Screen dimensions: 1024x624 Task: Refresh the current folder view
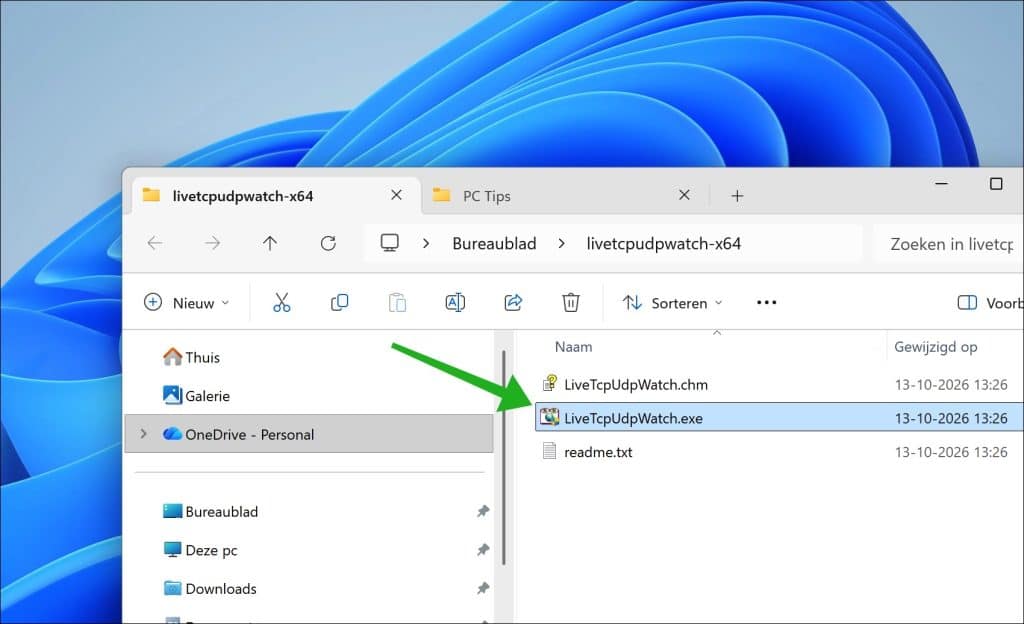328,243
